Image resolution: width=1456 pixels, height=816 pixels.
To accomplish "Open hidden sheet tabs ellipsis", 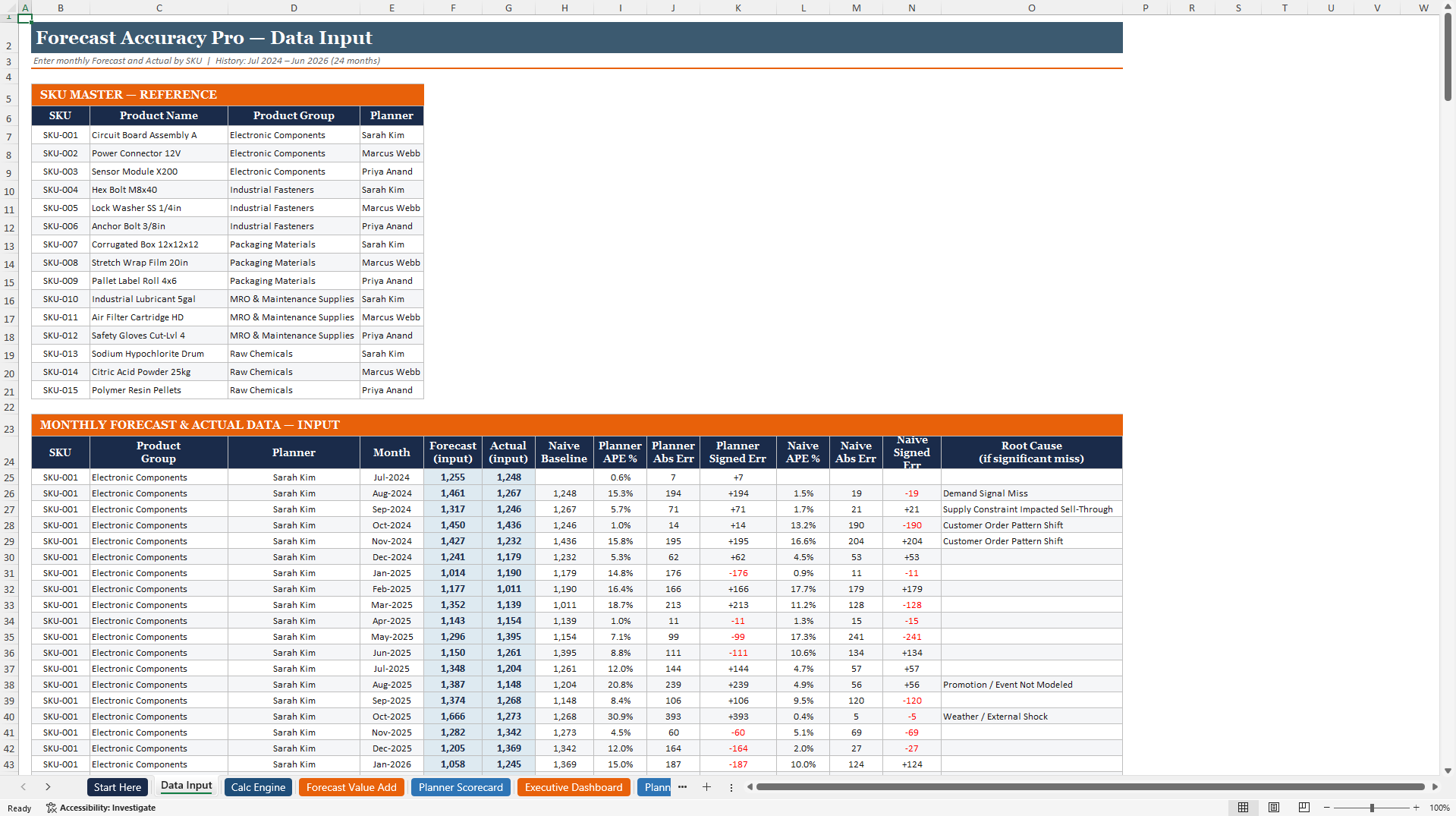I will (682, 787).
